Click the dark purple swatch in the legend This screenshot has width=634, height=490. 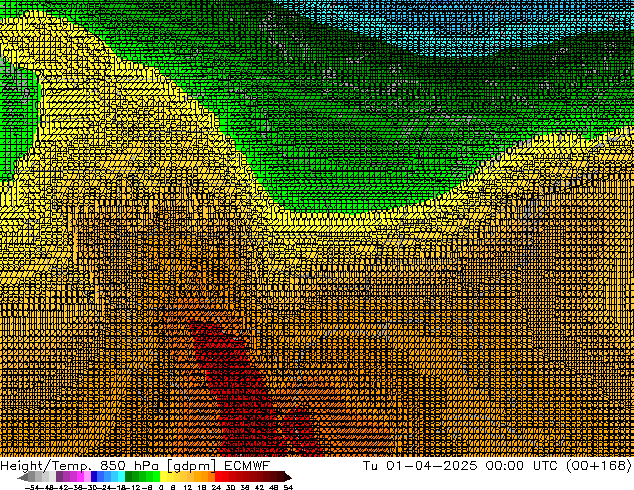(59, 476)
